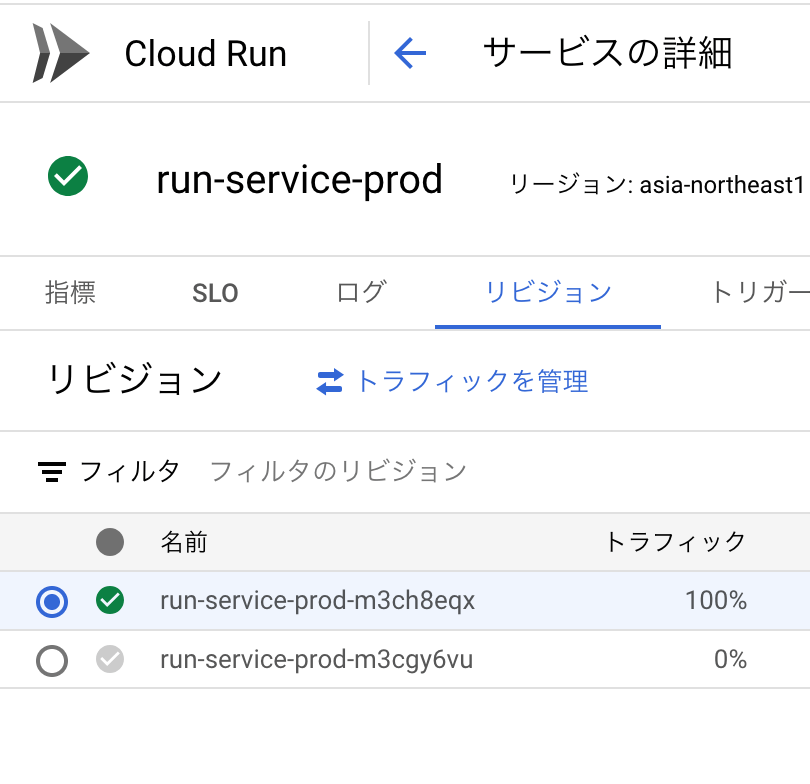Viewport: 810px width, 784px height.
Task: Select the run-service-prod-m3ch8eqx radio button
Action: [x=52, y=602]
